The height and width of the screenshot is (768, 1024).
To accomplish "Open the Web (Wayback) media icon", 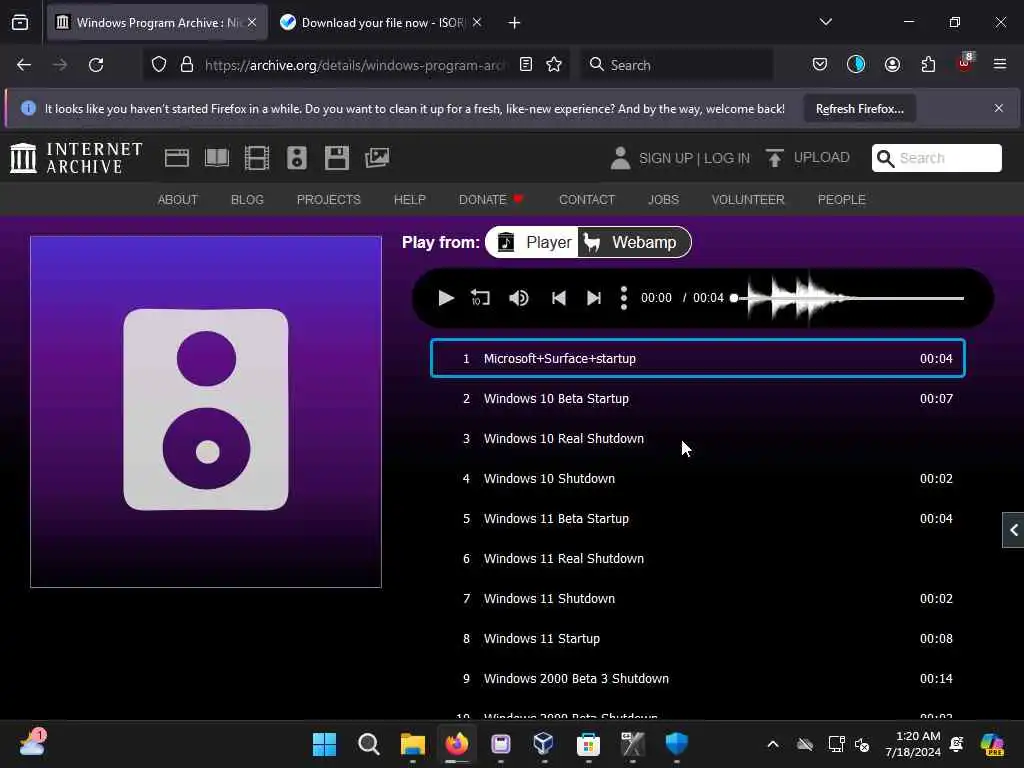I will pos(177,158).
